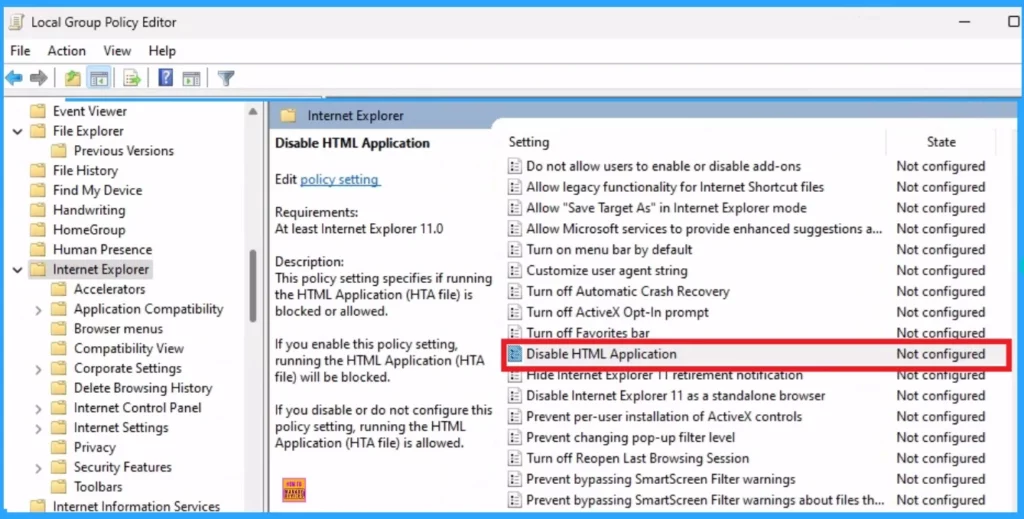
Task: Click the tree pane scroll up arrow
Action: click(253, 112)
